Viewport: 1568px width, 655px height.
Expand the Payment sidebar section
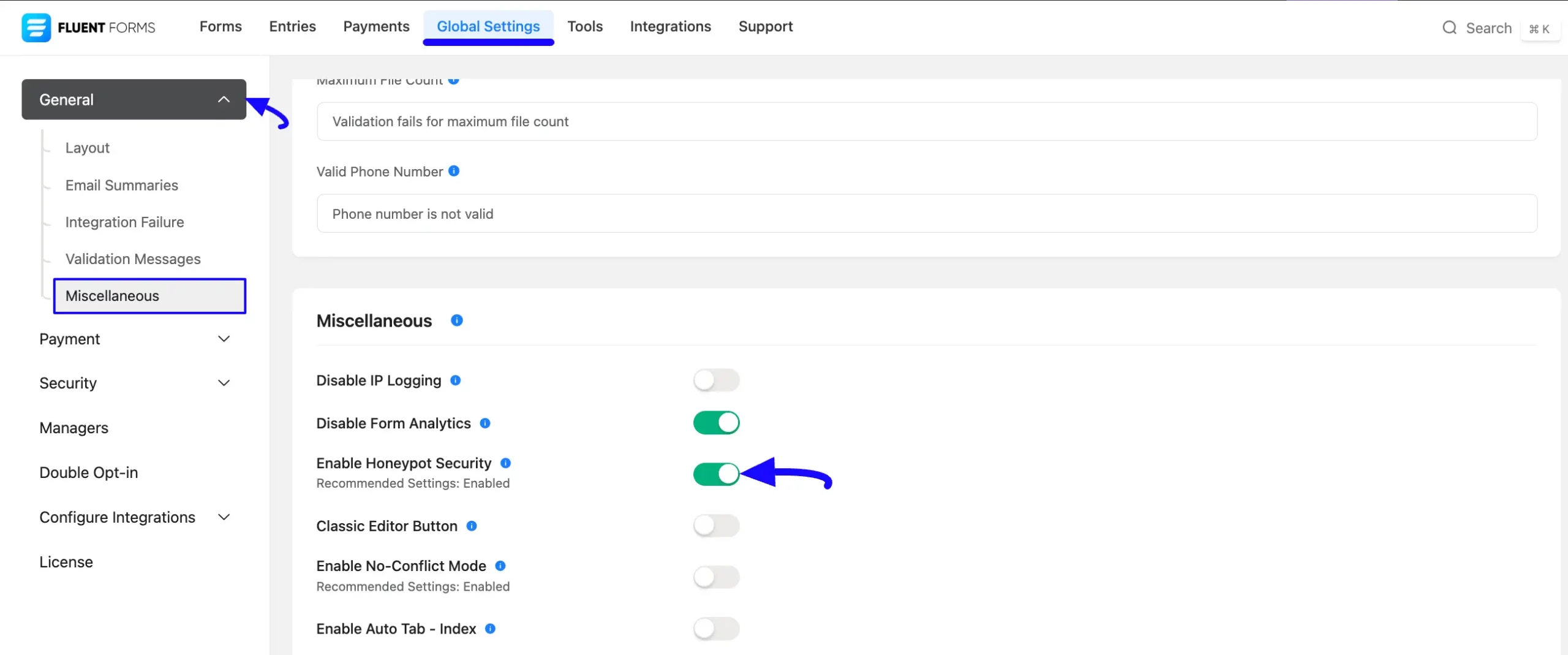point(134,339)
